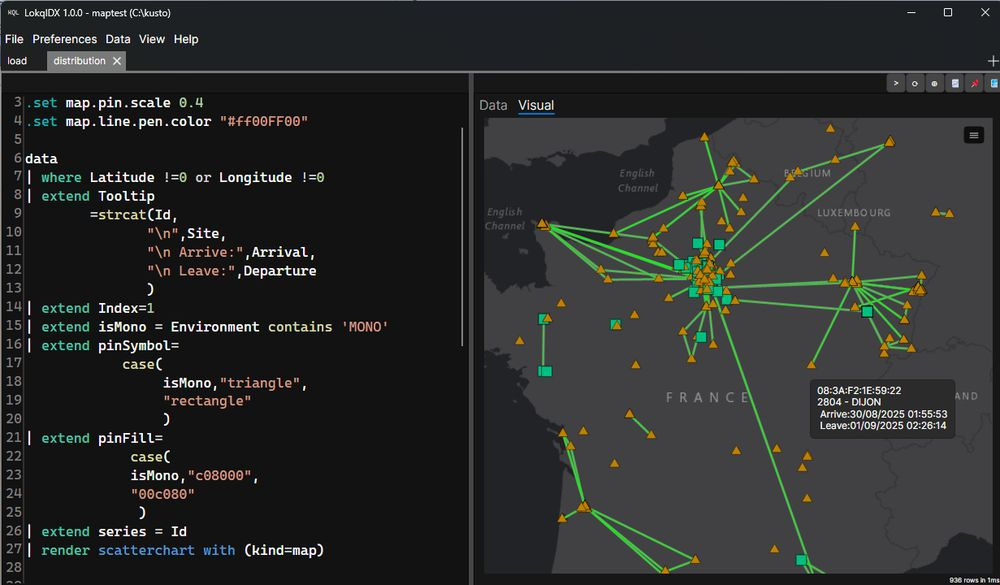
Task: Click the editor vertical scrollbar
Action: tap(462, 235)
